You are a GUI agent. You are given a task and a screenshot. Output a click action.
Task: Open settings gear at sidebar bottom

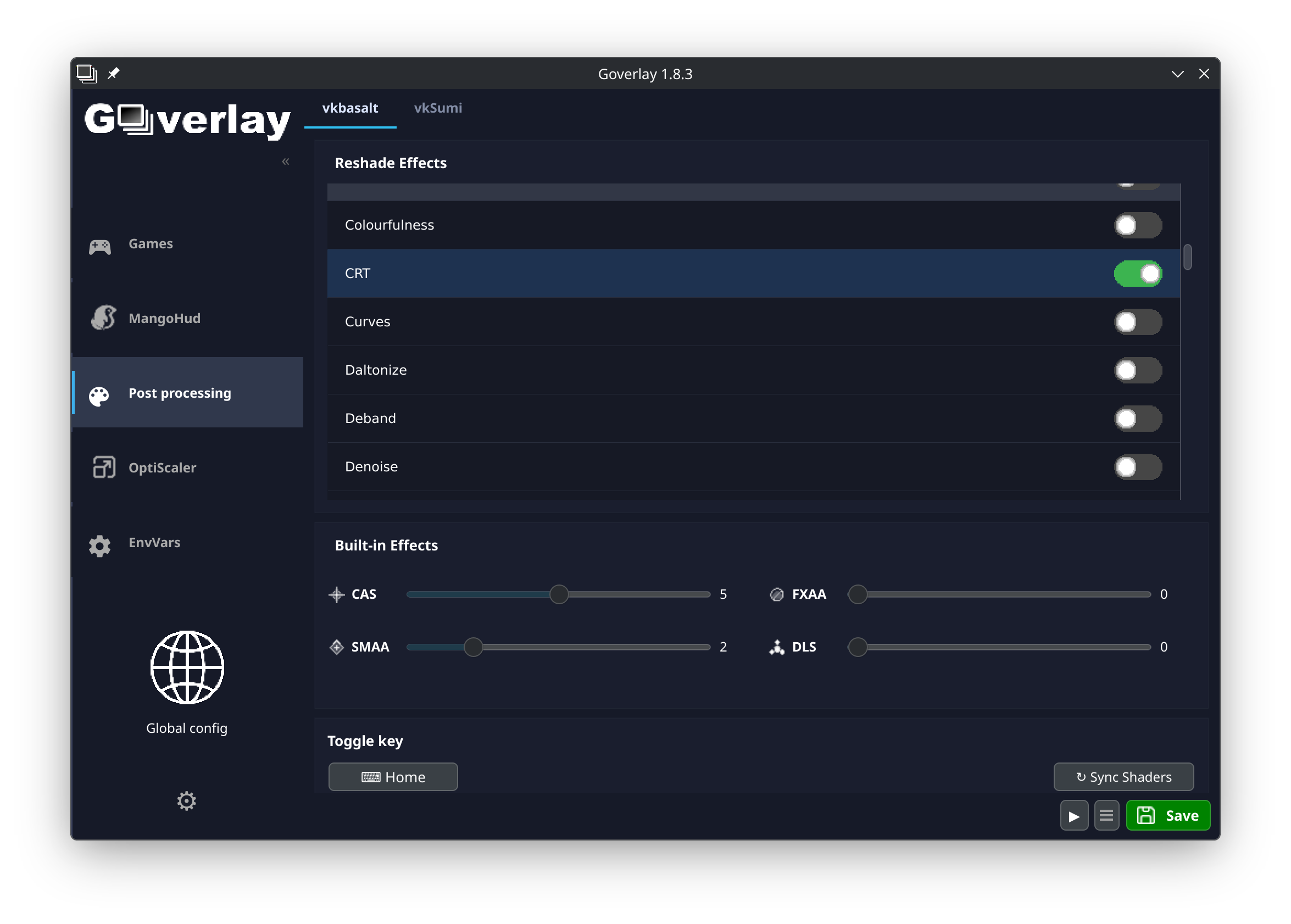pyautogui.click(x=186, y=800)
